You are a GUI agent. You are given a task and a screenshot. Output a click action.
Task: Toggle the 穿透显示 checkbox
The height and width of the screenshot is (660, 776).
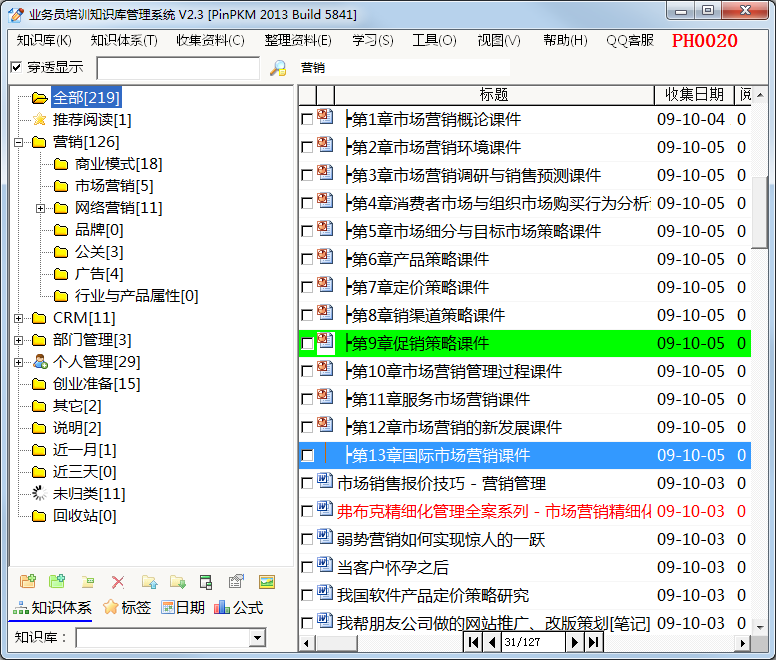coord(16,68)
